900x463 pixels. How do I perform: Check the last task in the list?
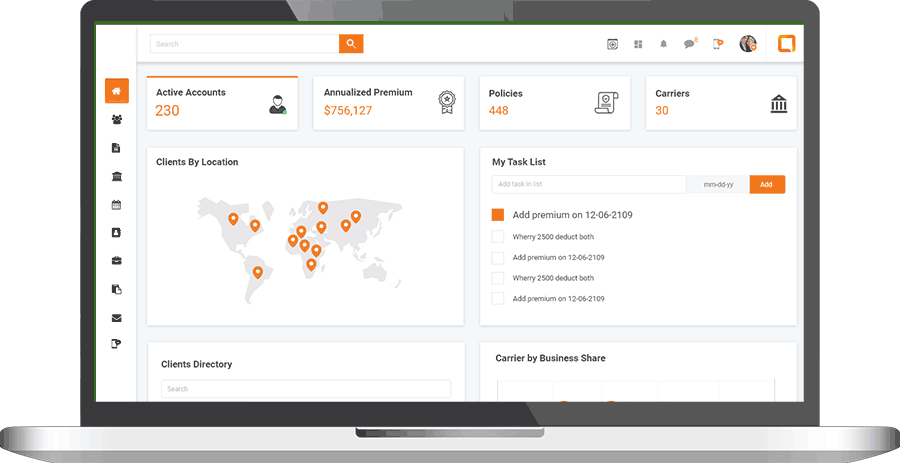(498, 298)
